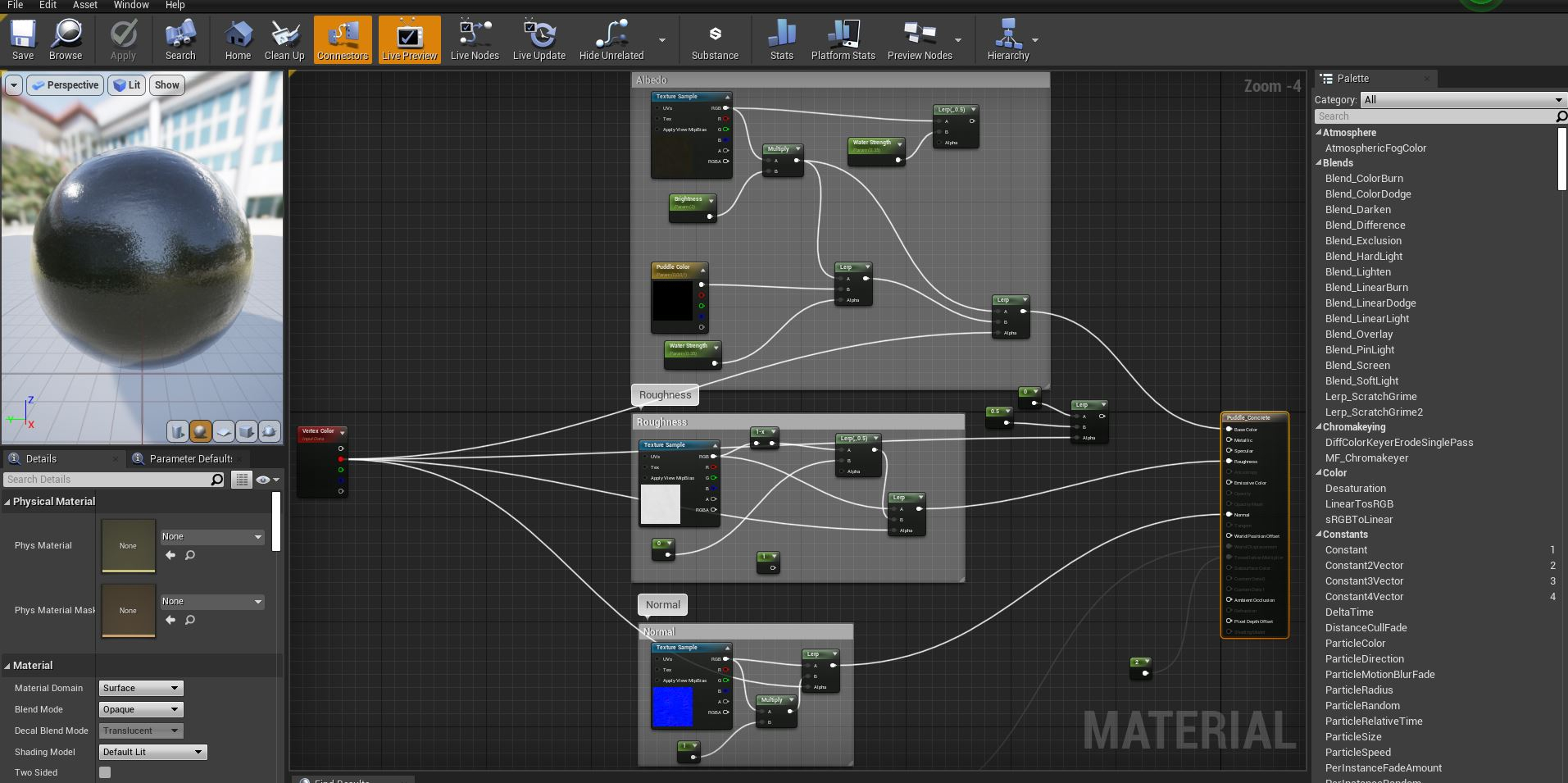Screen dimensions: 1568x783
Task: Browse to Phys Material asset magnifier
Action: pos(190,555)
